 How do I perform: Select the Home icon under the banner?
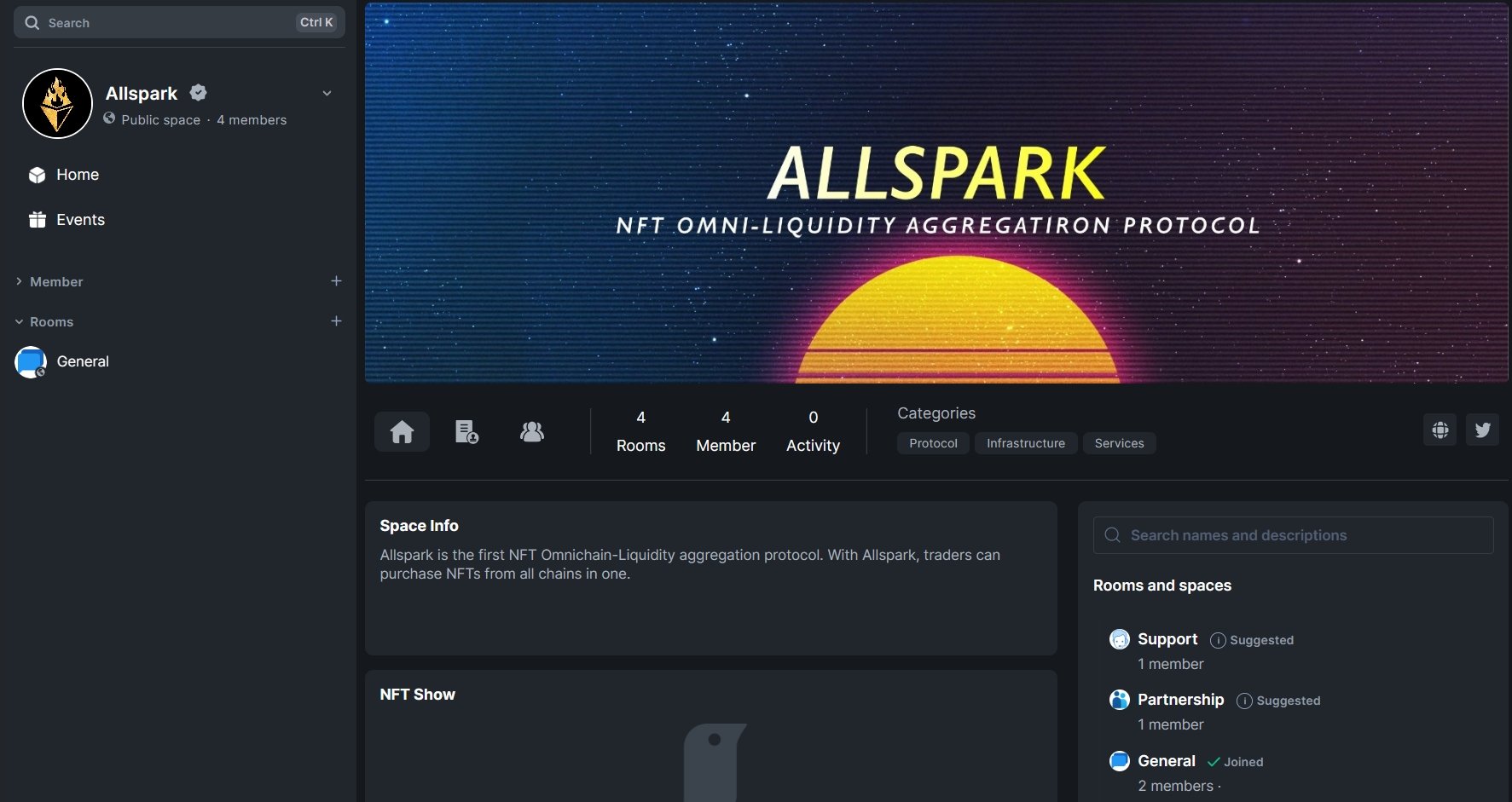pos(401,431)
